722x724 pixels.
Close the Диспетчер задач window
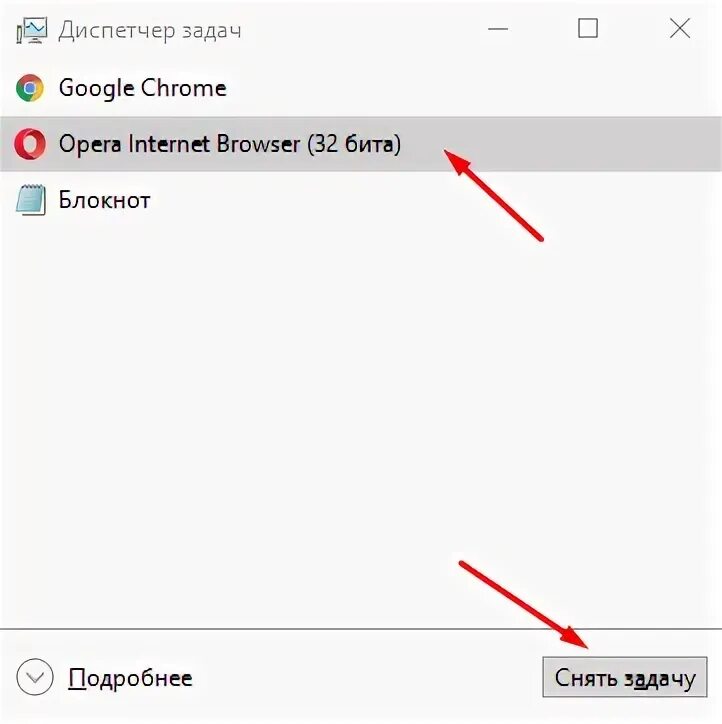tap(680, 29)
